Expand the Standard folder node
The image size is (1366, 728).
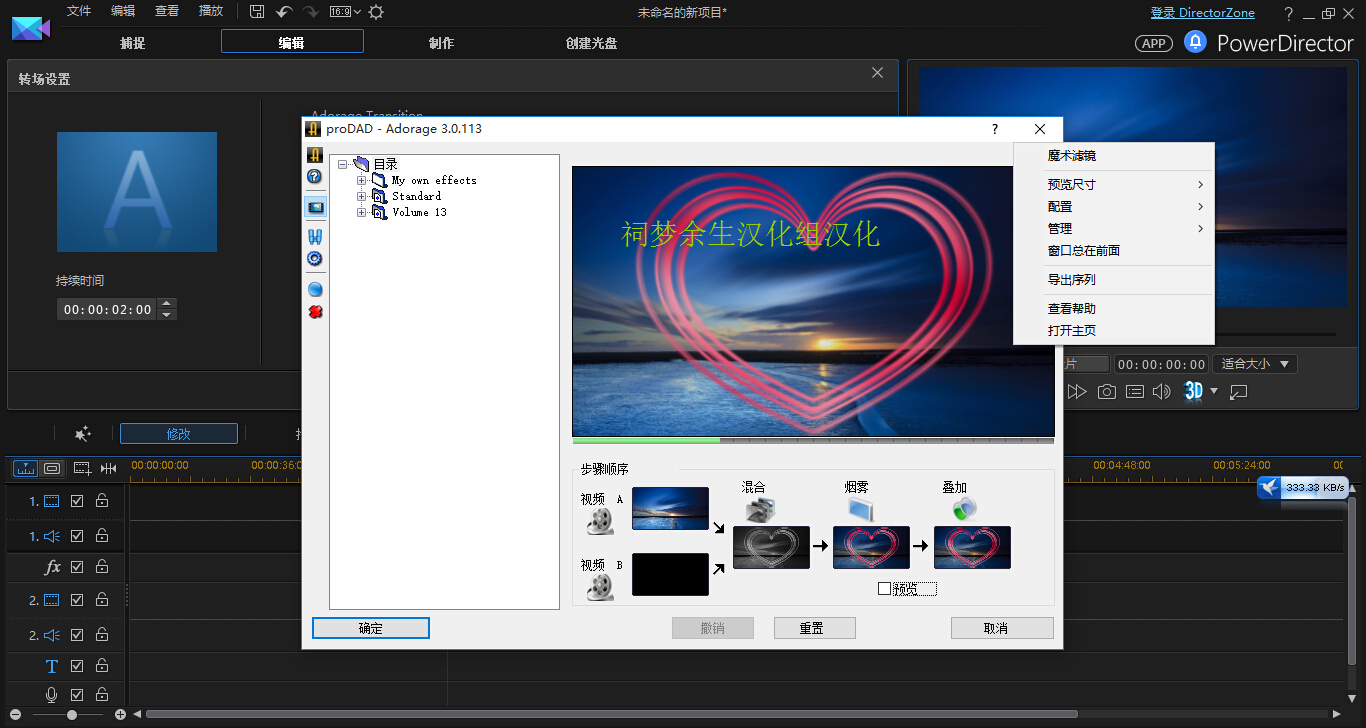click(x=362, y=196)
